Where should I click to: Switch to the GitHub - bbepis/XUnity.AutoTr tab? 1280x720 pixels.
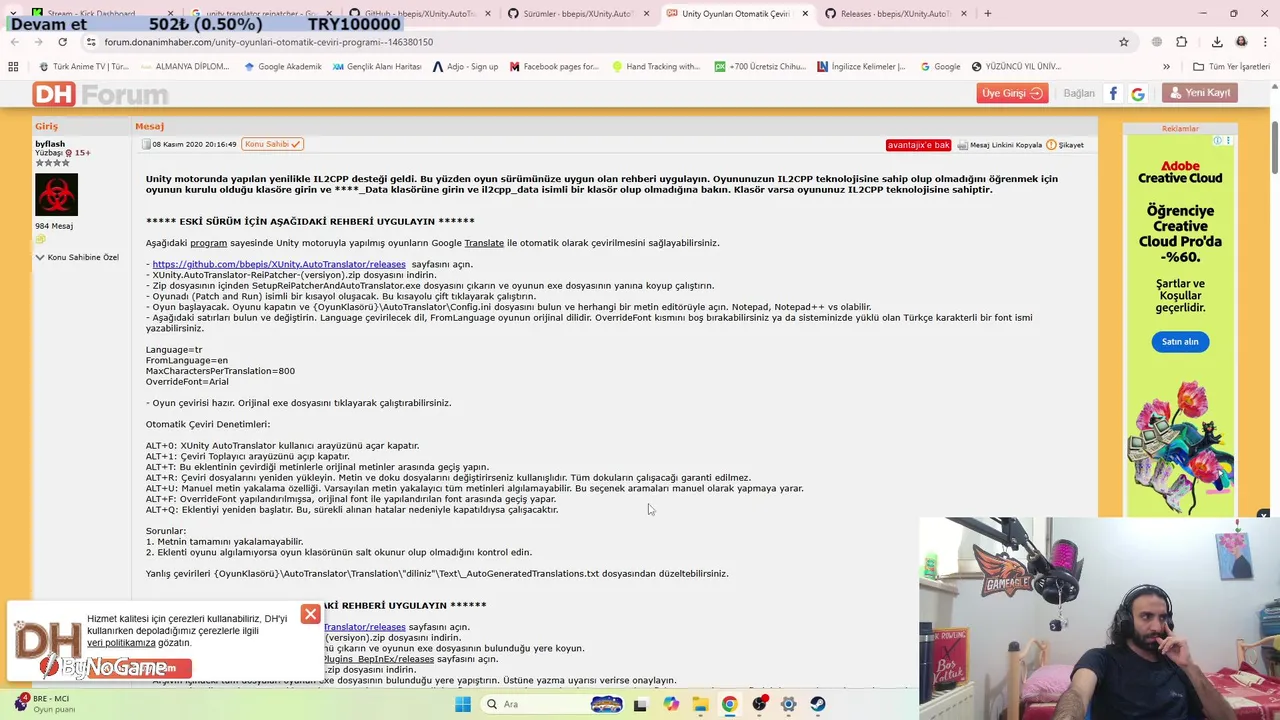(x=411, y=14)
